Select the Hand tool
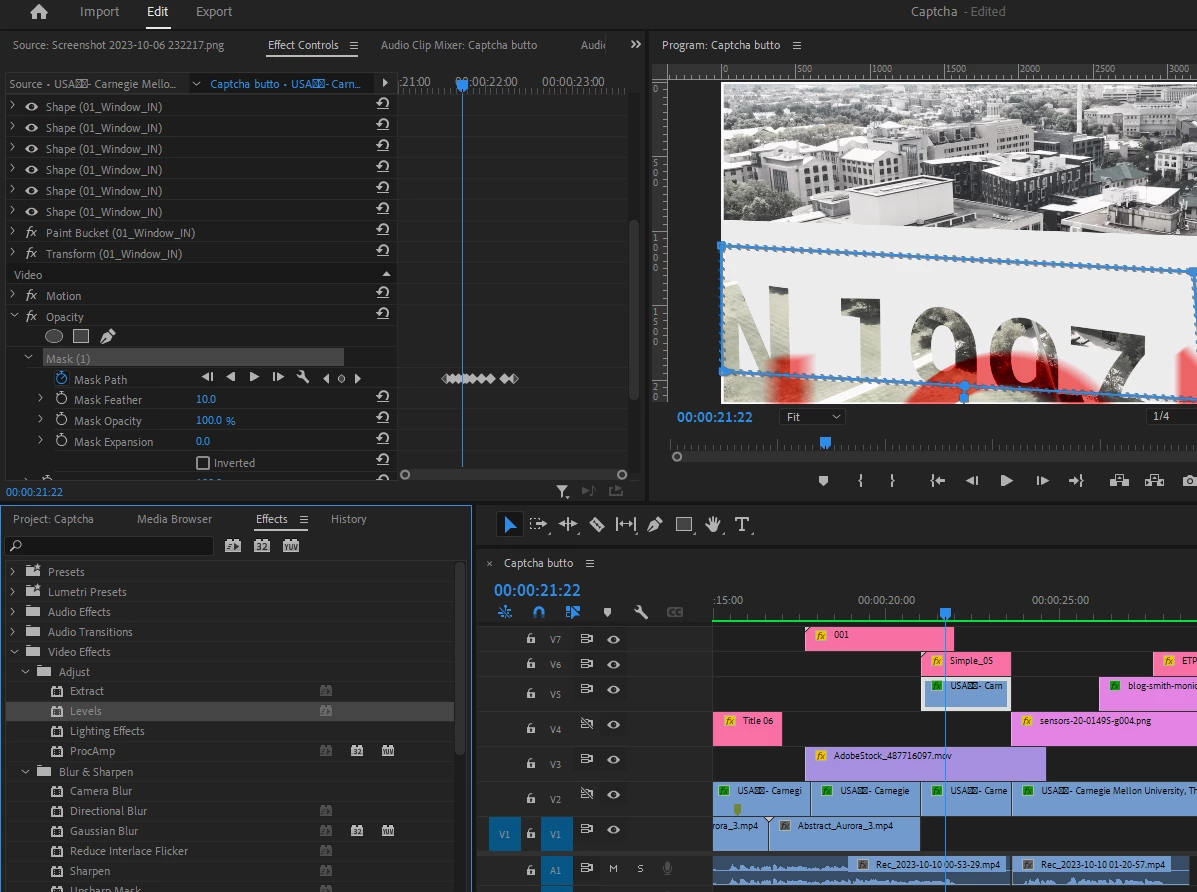The image size is (1197, 892). coord(713,525)
